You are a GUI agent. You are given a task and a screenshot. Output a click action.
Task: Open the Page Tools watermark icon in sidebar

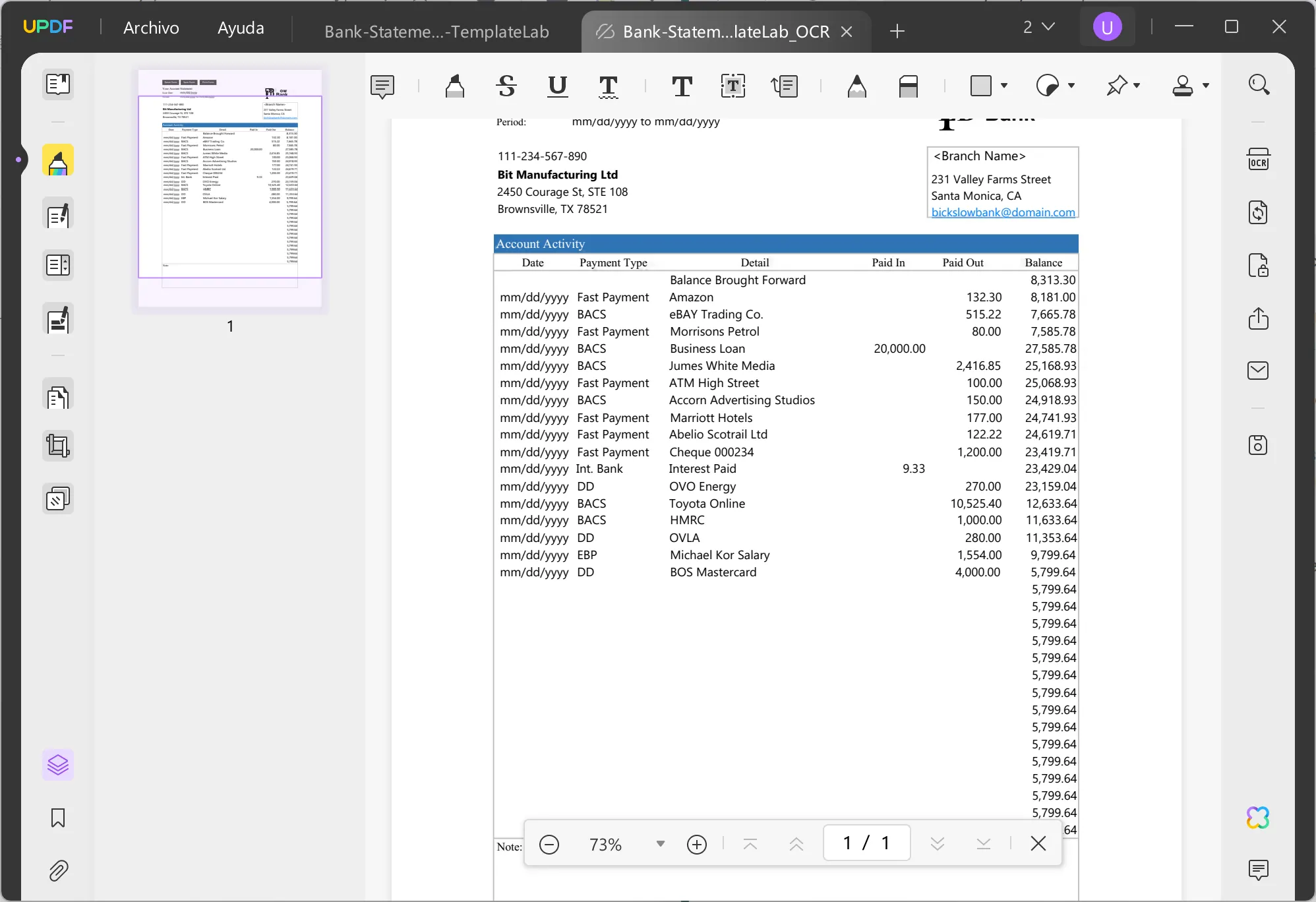[58, 499]
